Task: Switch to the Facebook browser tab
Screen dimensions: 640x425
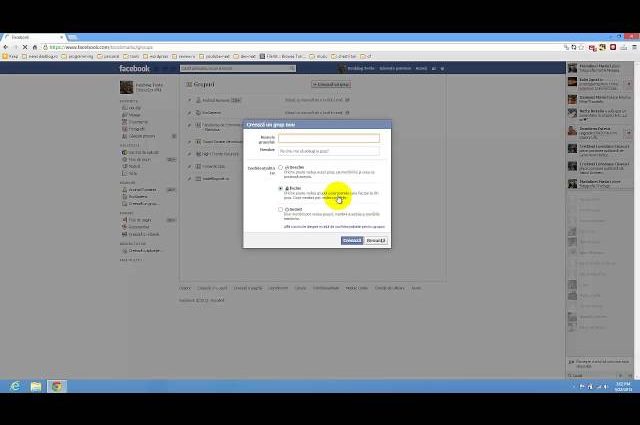Action: [x=35, y=37]
